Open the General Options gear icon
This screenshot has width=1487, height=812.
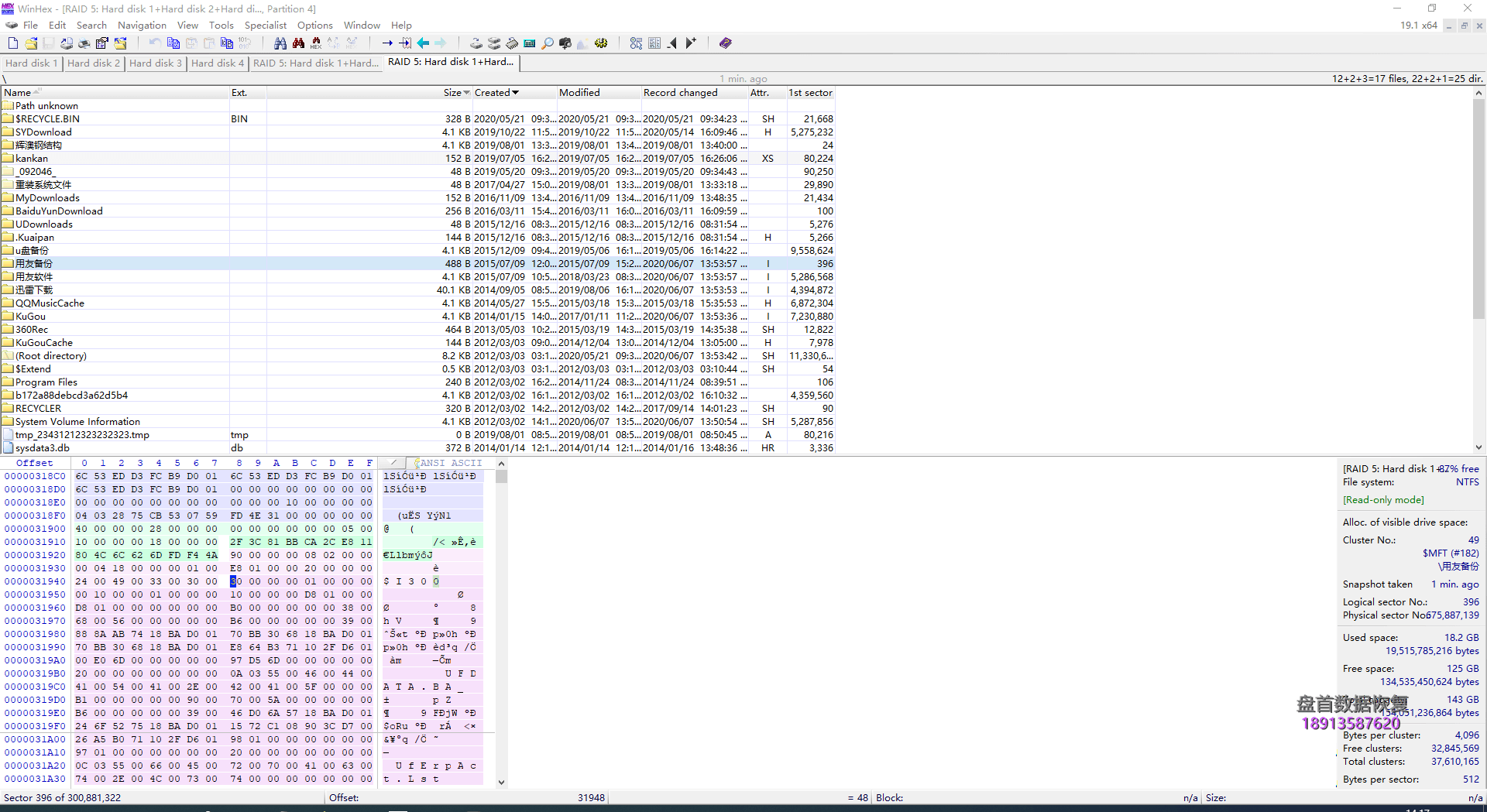[x=601, y=43]
